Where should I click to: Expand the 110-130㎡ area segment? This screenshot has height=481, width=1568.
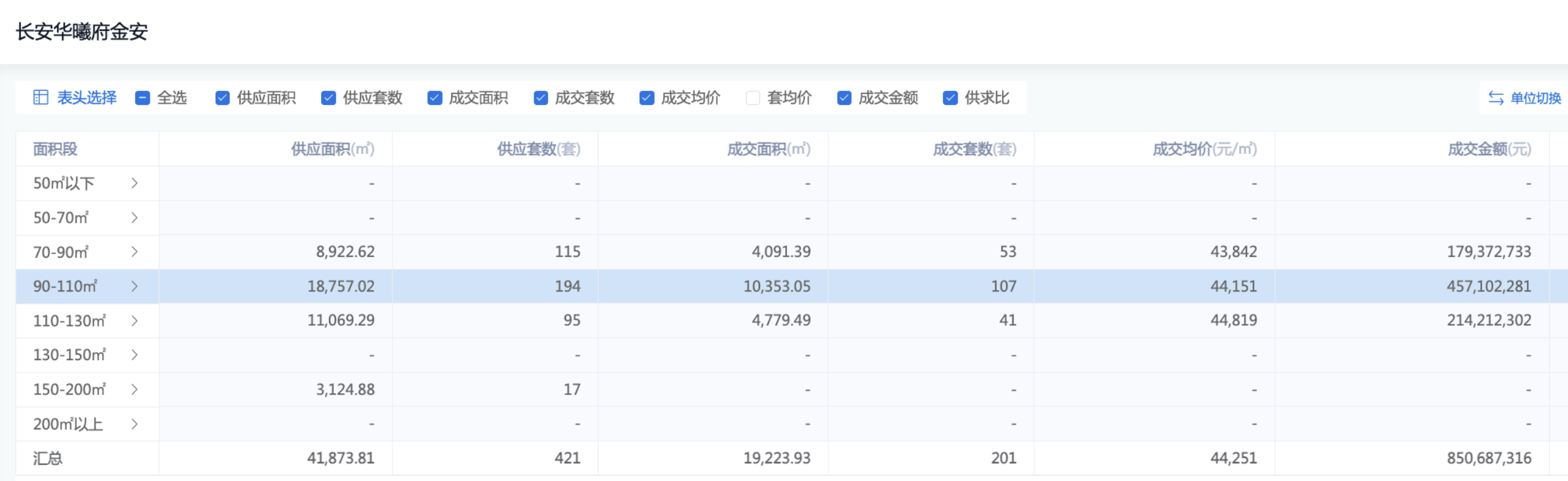click(134, 321)
